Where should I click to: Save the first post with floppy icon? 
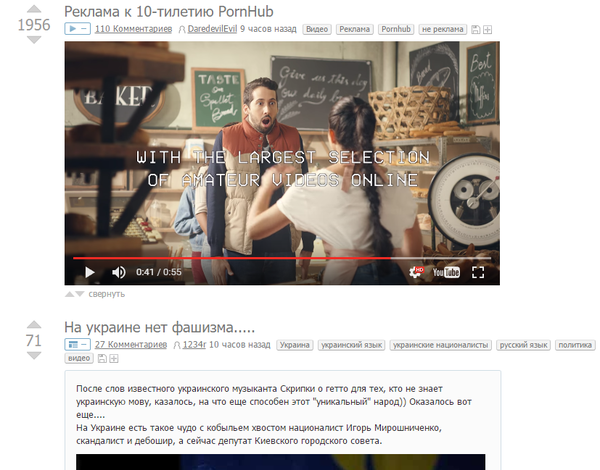[476, 30]
